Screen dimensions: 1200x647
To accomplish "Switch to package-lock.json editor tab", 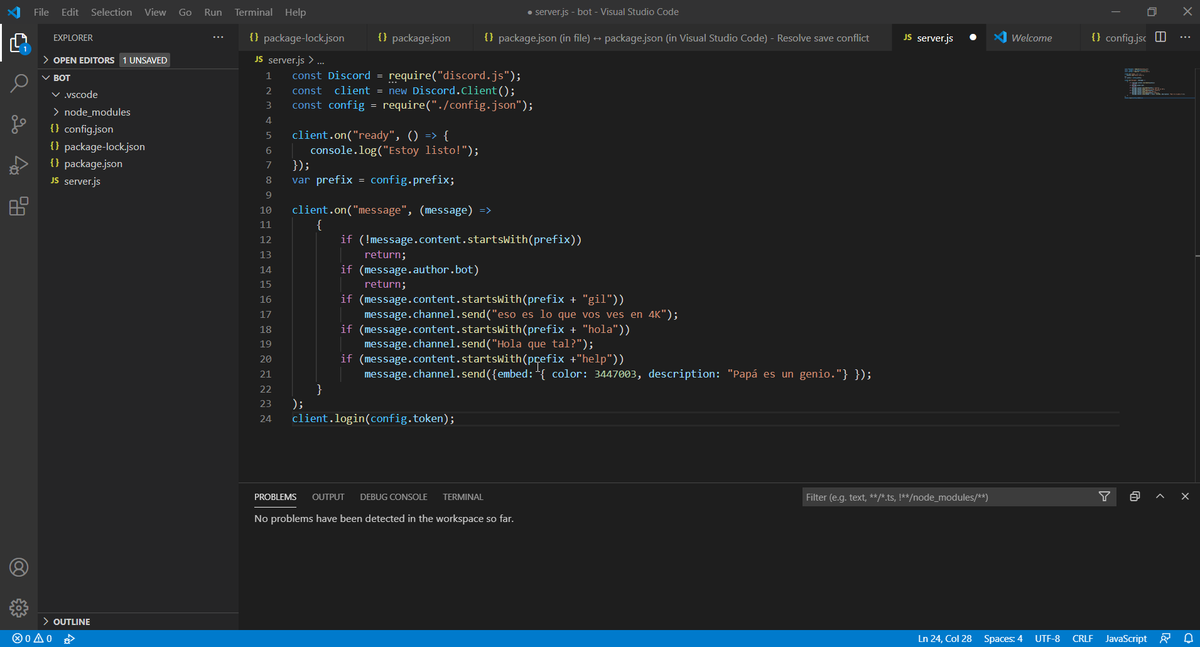I will (303, 38).
